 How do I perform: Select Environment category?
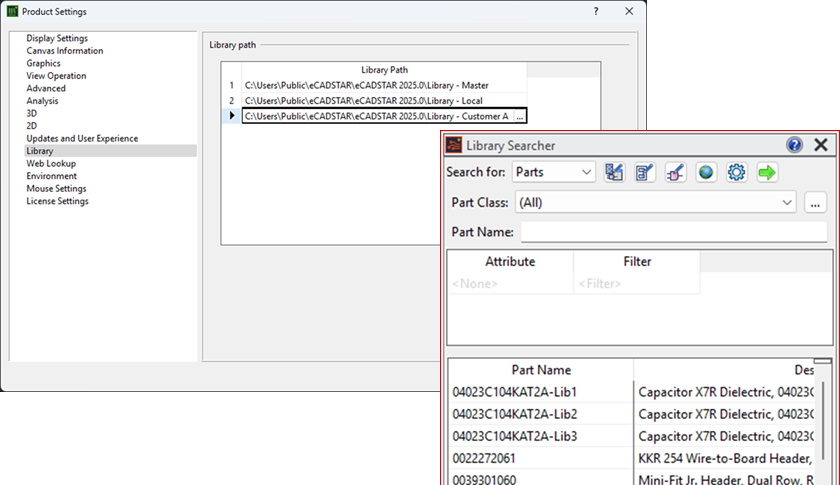(x=51, y=176)
